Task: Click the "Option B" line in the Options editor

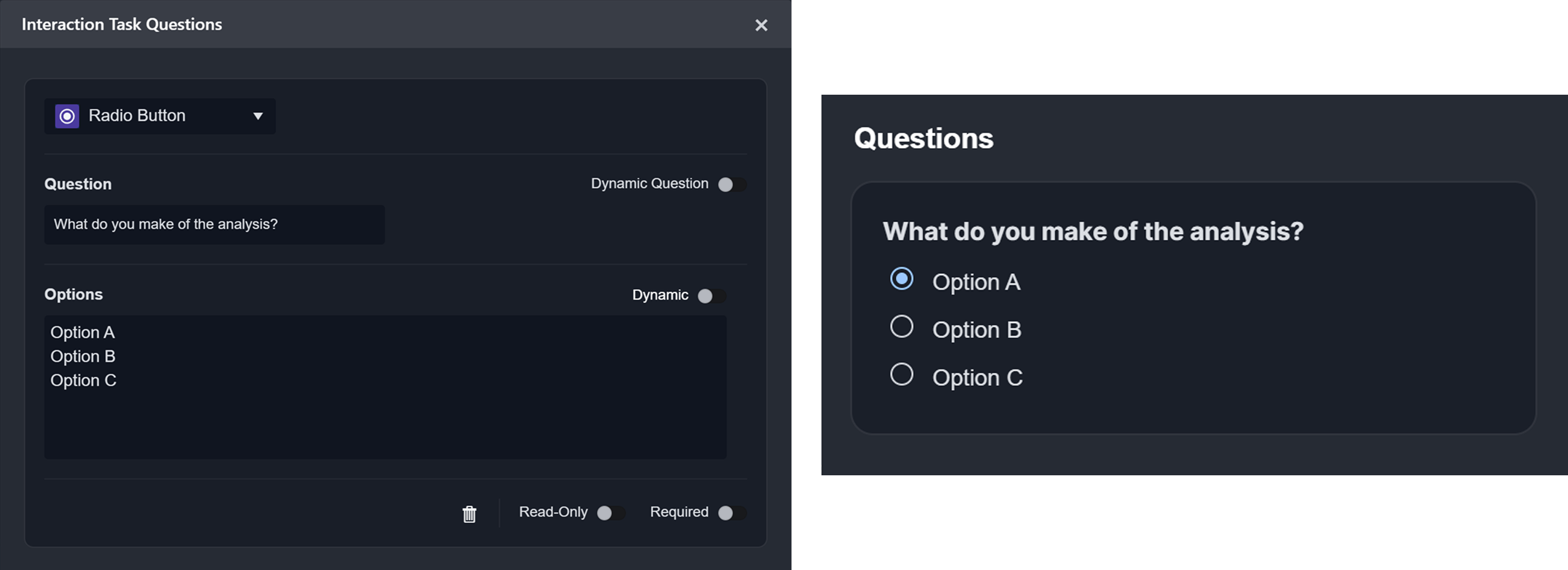Action: coord(83,357)
